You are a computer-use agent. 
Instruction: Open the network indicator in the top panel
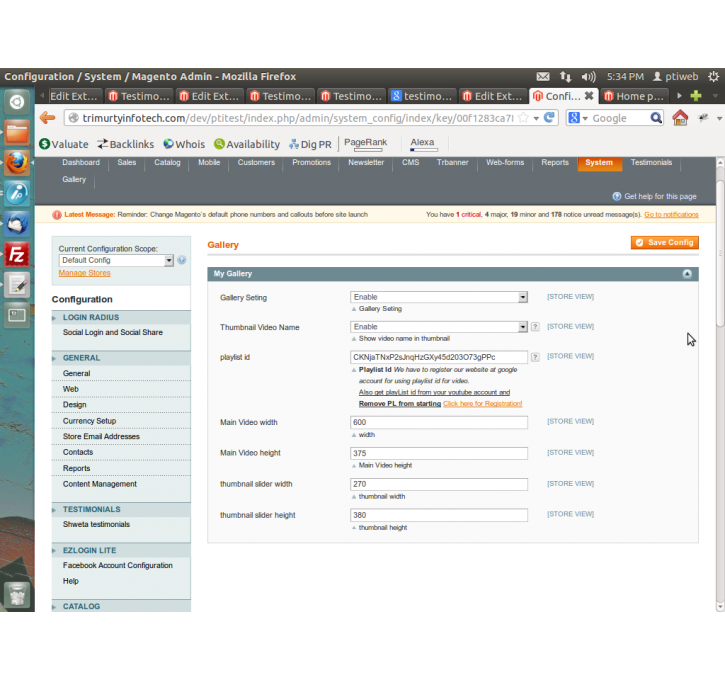pyautogui.click(x=565, y=76)
